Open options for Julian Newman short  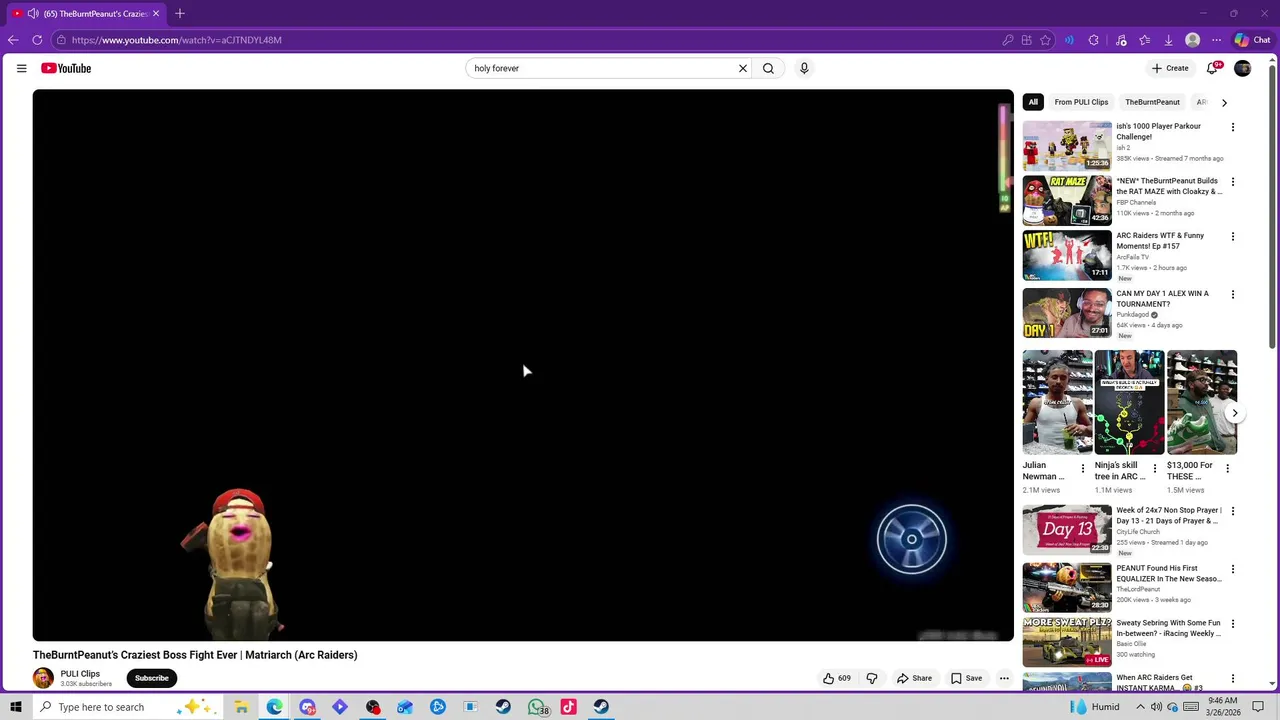(x=1082, y=468)
